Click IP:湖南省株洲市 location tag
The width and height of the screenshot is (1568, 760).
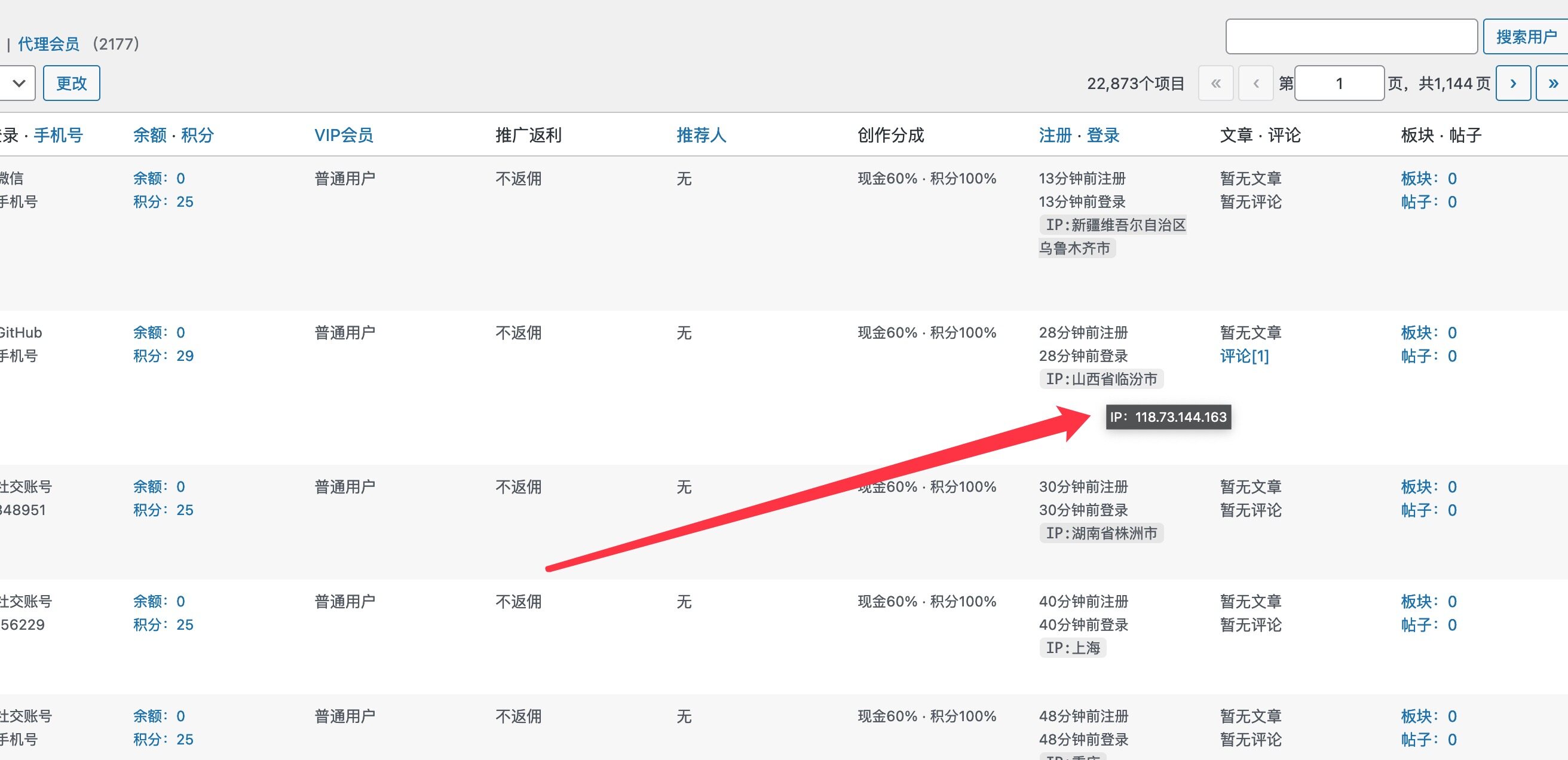pyautogui.click(x=1101, y=533)
